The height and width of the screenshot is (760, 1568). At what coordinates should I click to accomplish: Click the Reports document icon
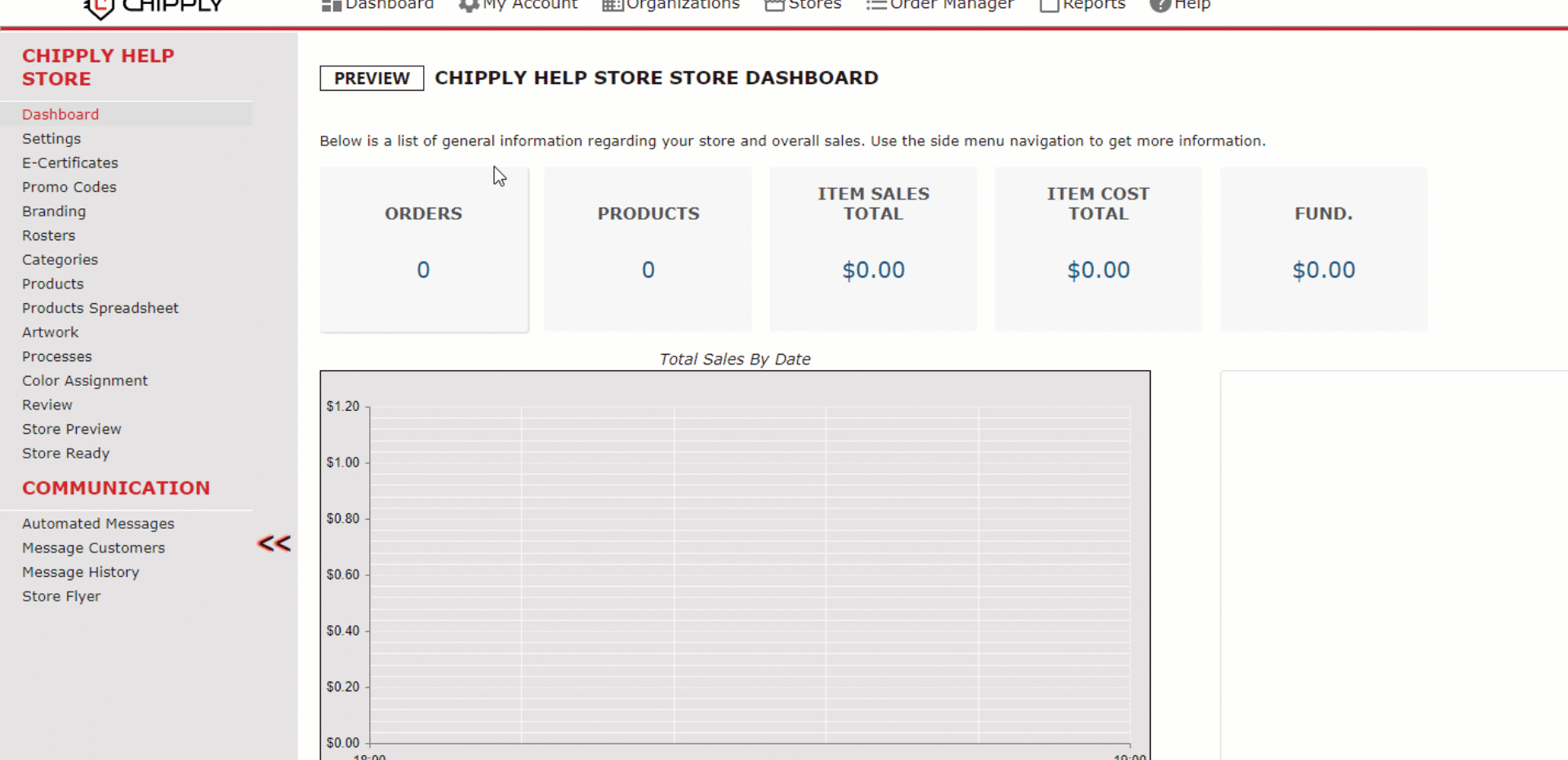coord(1049,5)
